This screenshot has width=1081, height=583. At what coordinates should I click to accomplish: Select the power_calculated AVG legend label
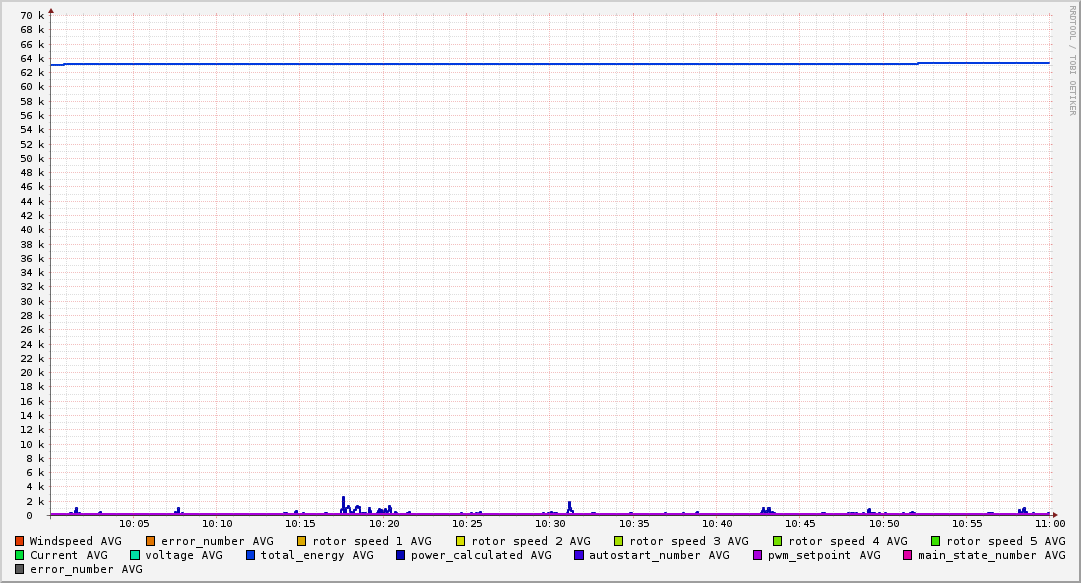tap(480, 555)
